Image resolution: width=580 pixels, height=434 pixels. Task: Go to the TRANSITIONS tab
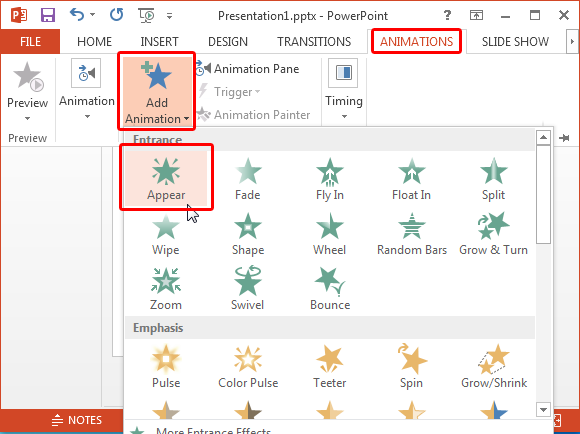(314, 41)
